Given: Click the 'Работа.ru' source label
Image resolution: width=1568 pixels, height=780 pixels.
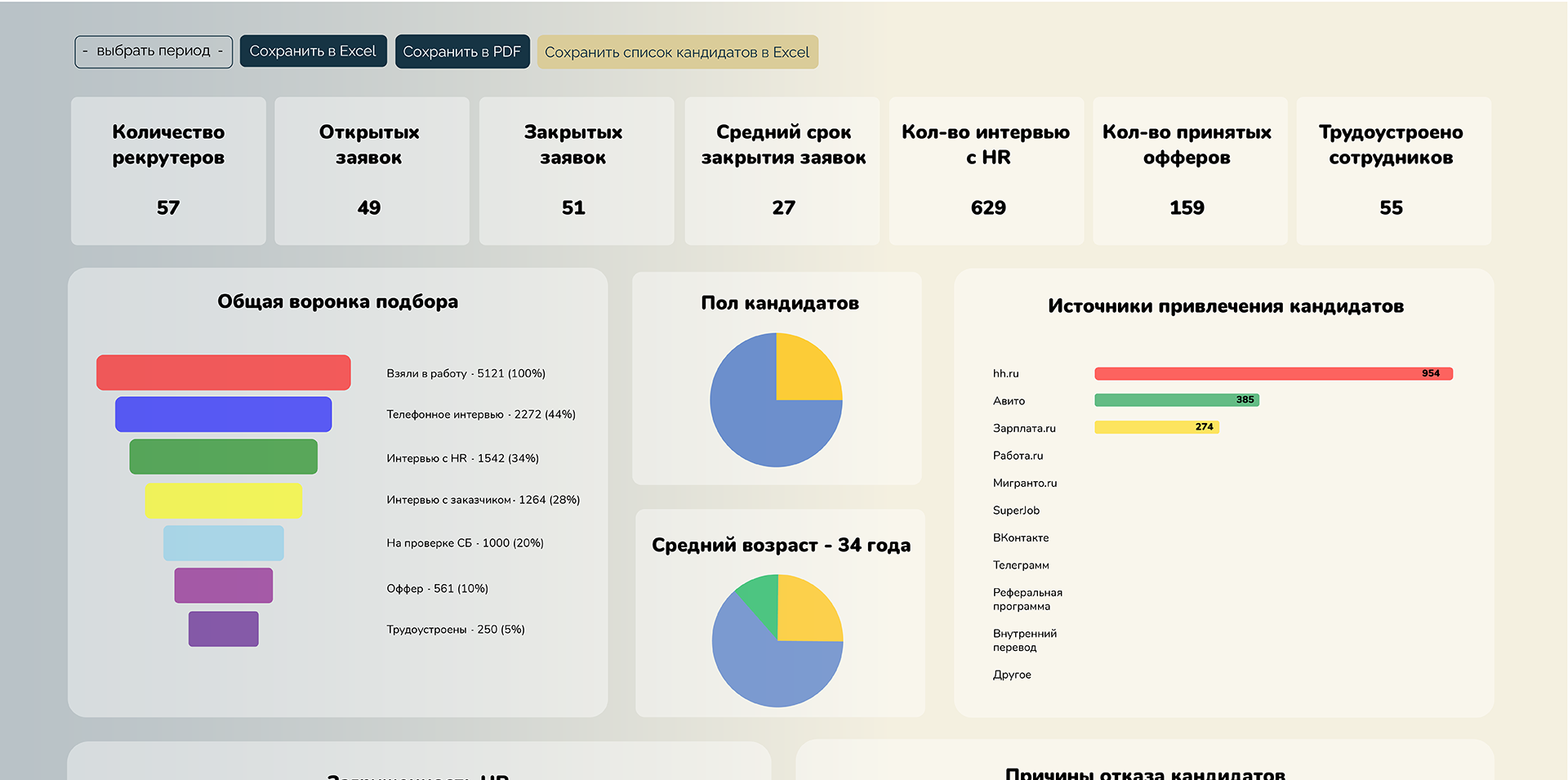Looking at the screenshot, I should click(x=1018, y=456).
